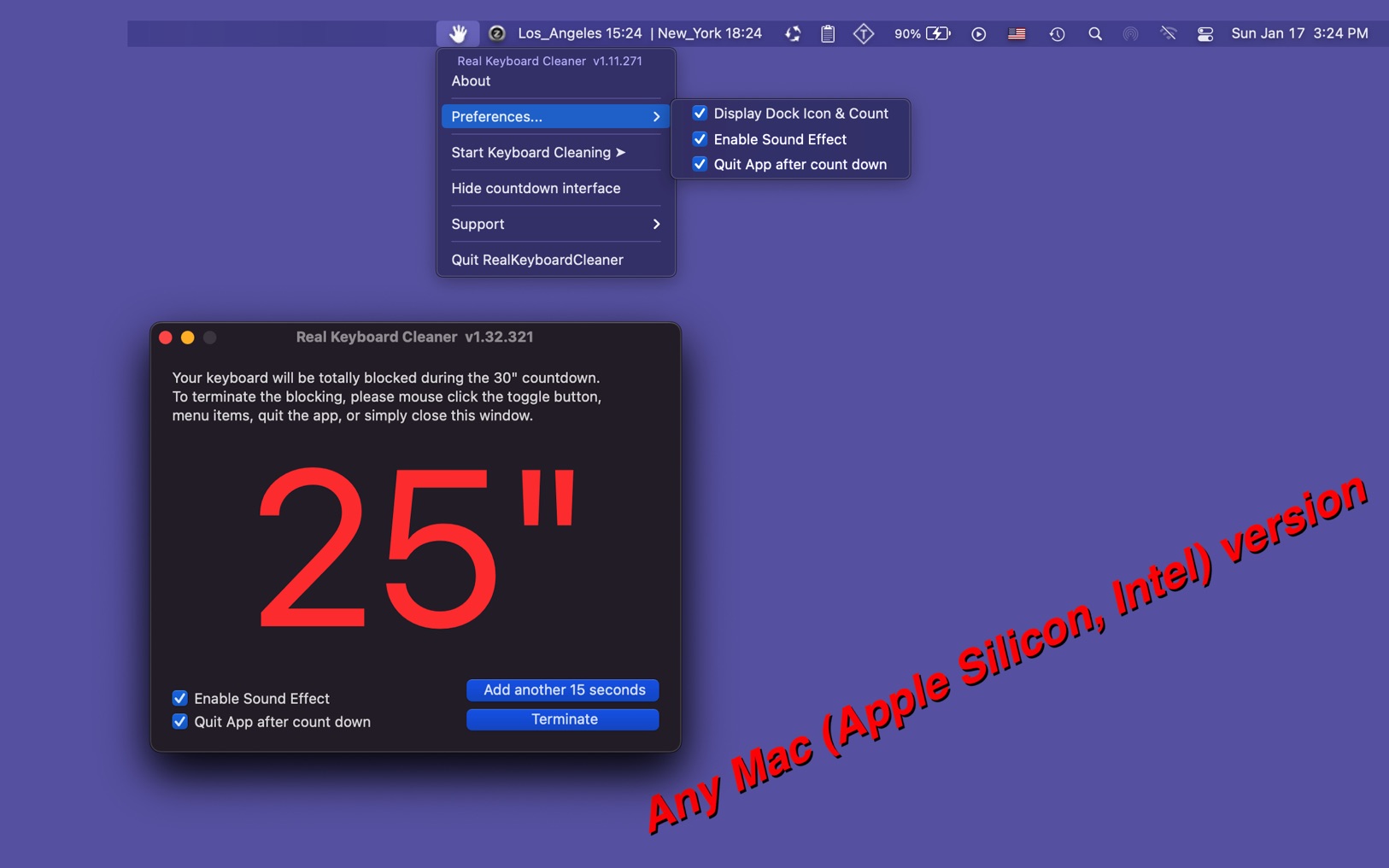Viewport: 1389px width, 868px height.
Task: Open Spotlight search icon
Action: [1095, 34]
